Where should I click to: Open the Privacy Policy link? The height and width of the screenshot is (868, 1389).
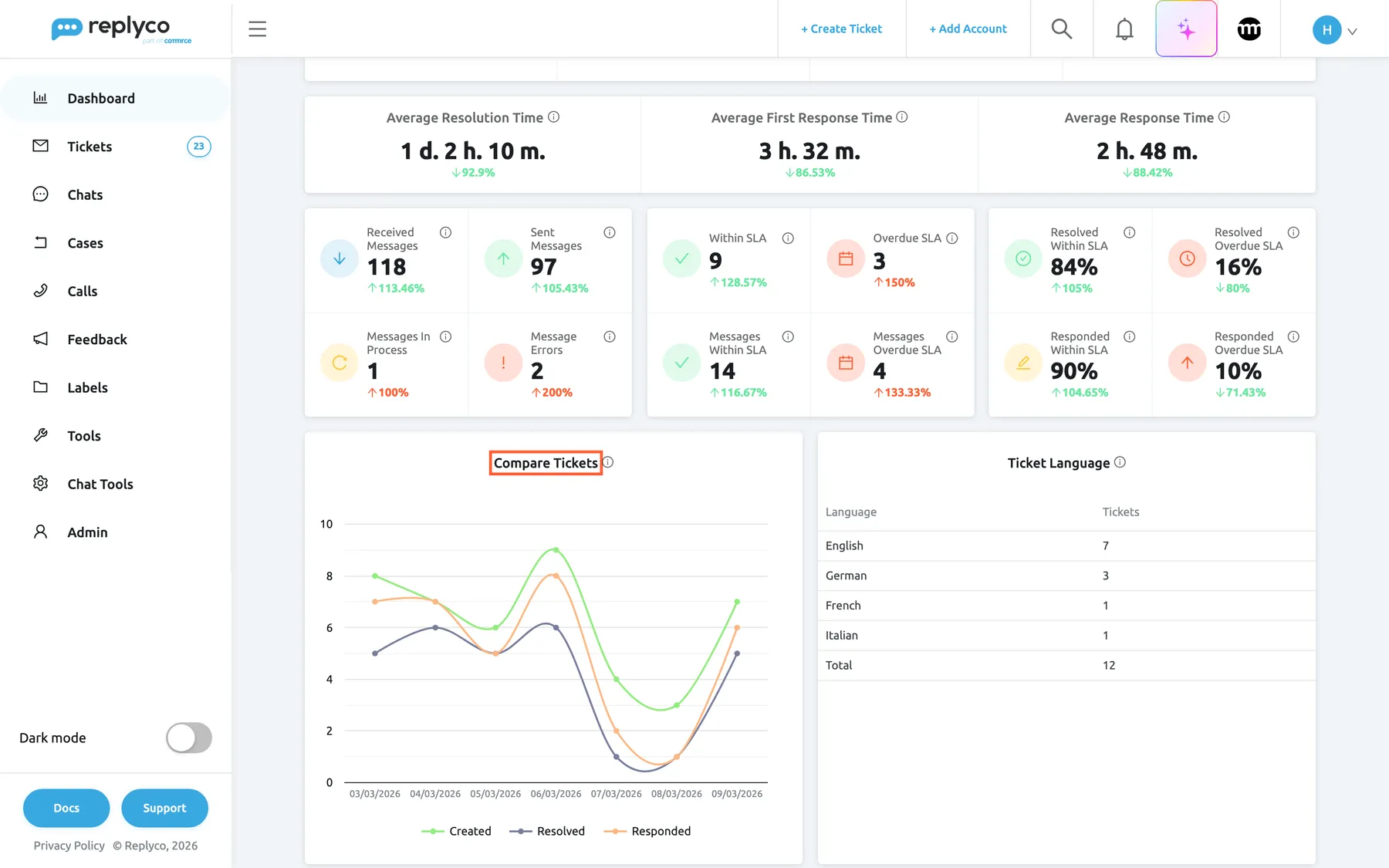[x=69, y=846]
